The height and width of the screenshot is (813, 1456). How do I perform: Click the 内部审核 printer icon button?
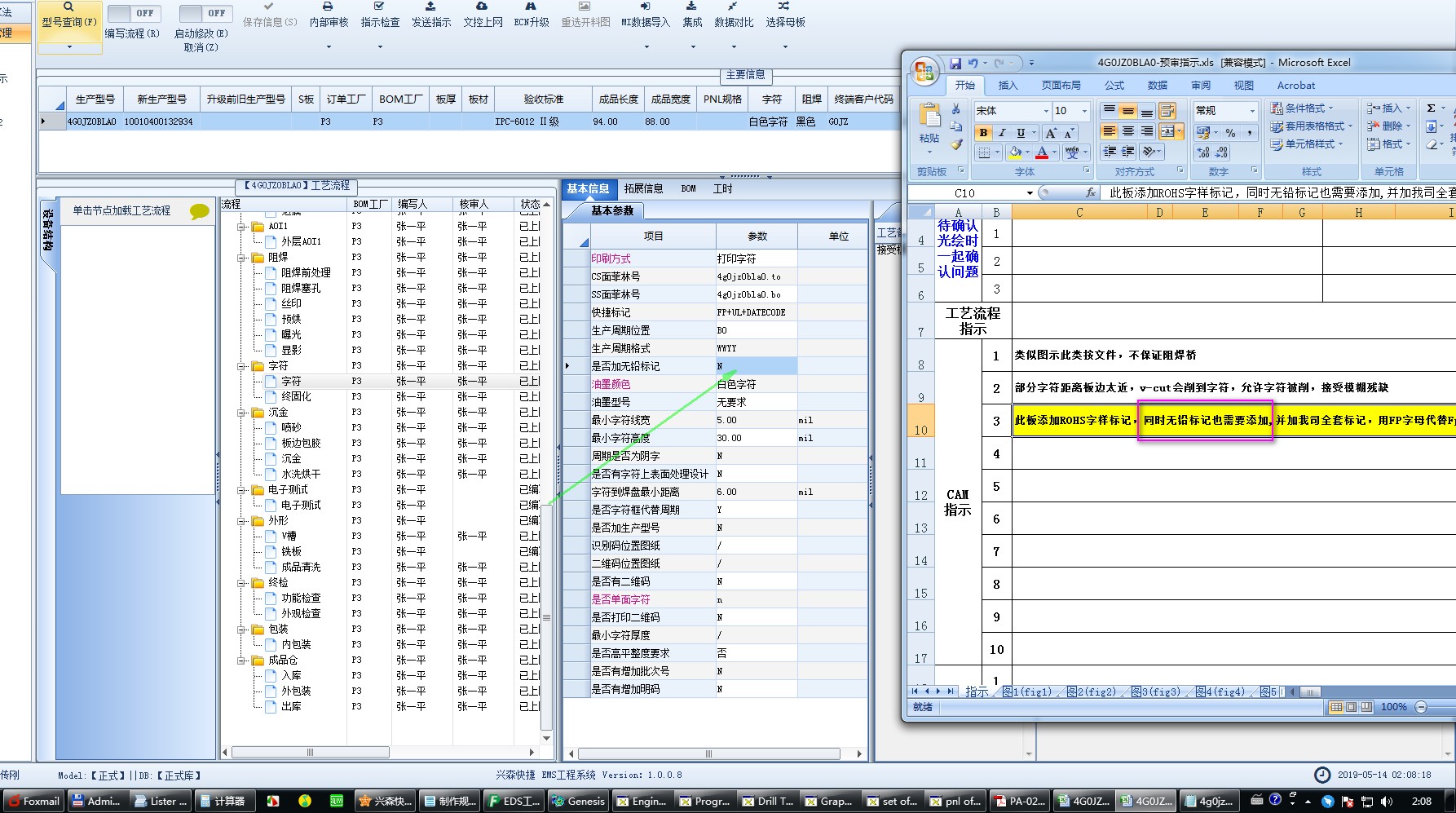[329, 15]
